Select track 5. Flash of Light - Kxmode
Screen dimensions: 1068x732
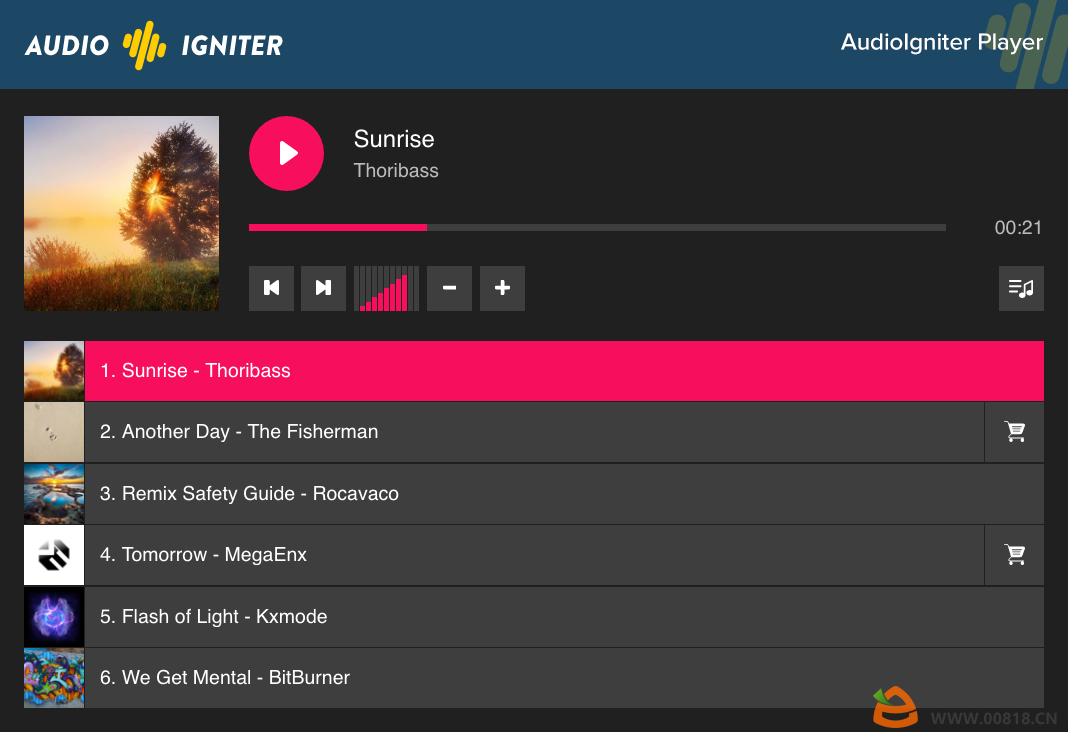click(564, 616)
